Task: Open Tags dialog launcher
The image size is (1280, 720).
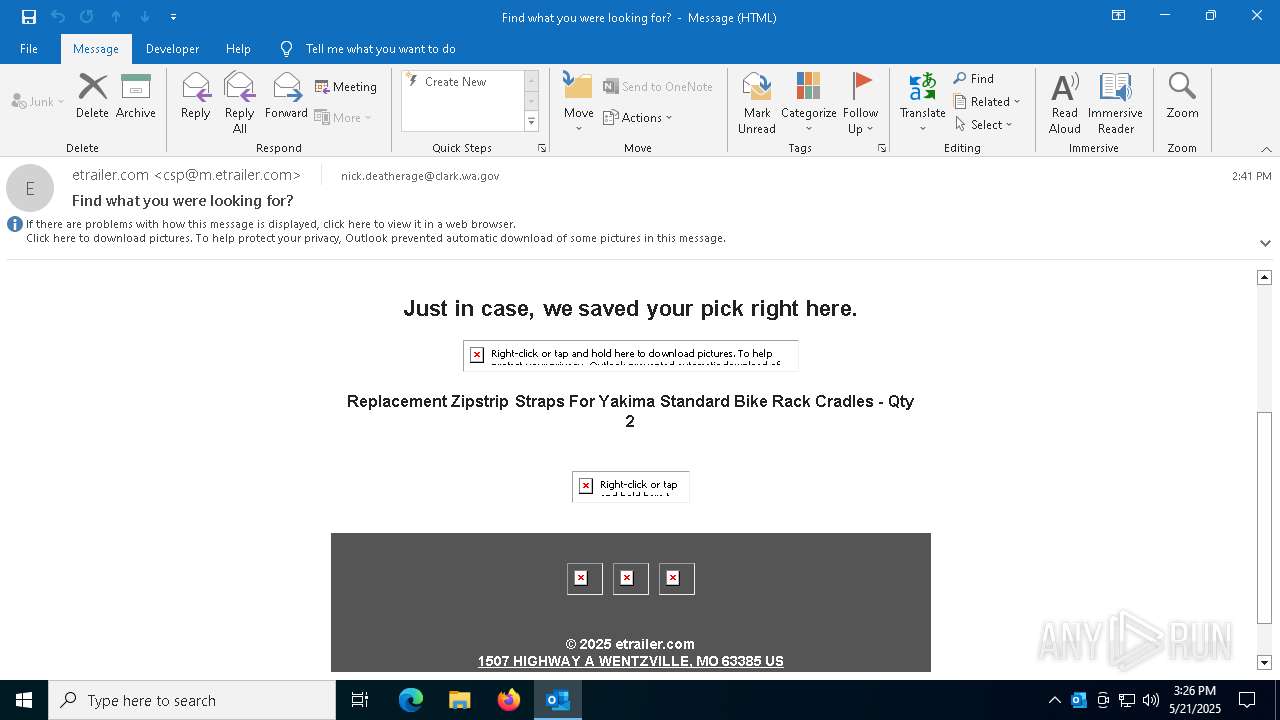Action: coord(882,148)
